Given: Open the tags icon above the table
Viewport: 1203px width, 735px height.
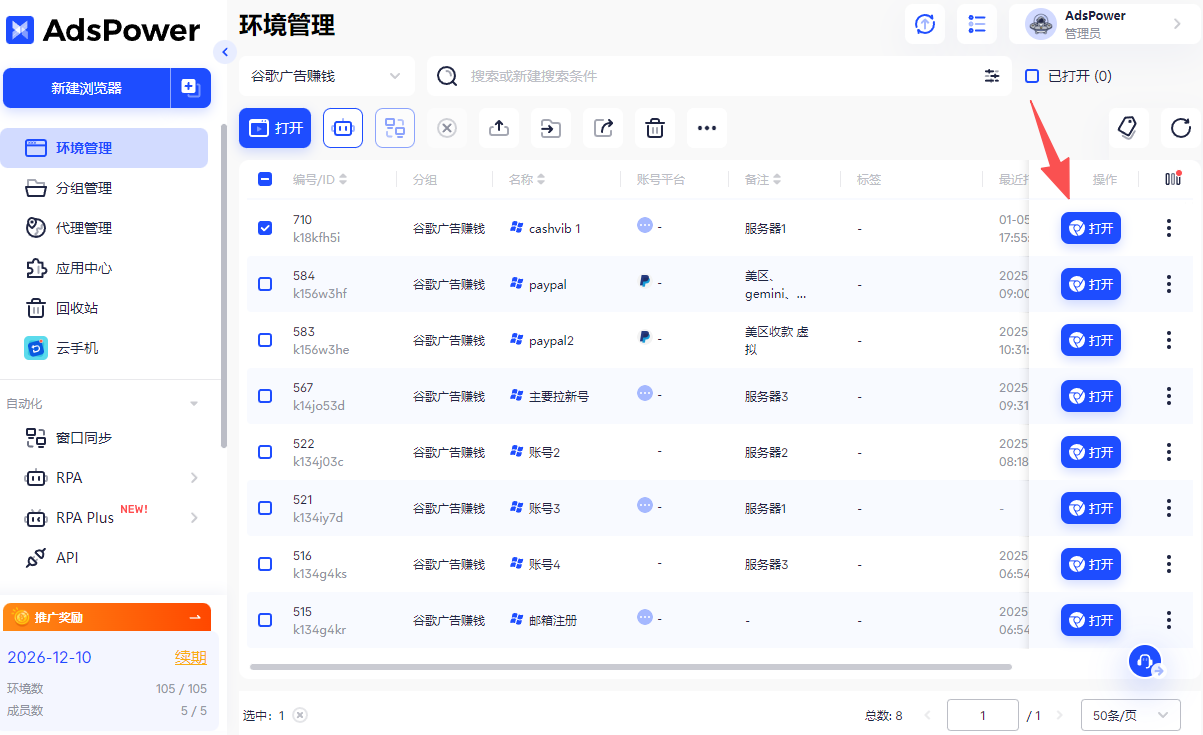Looking at the screenshot, I should coord(1127,128).
